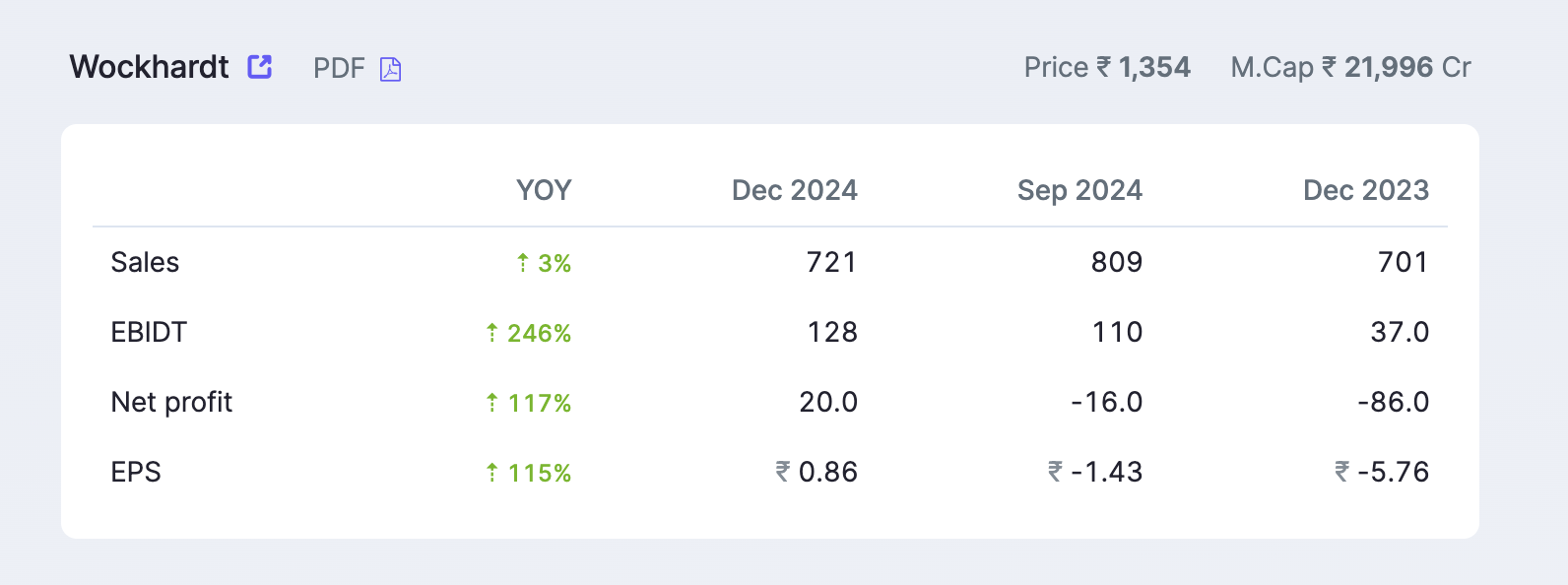
Task: Click the EBIDT green up arrow icon
Action: click(x=491, y=333)
